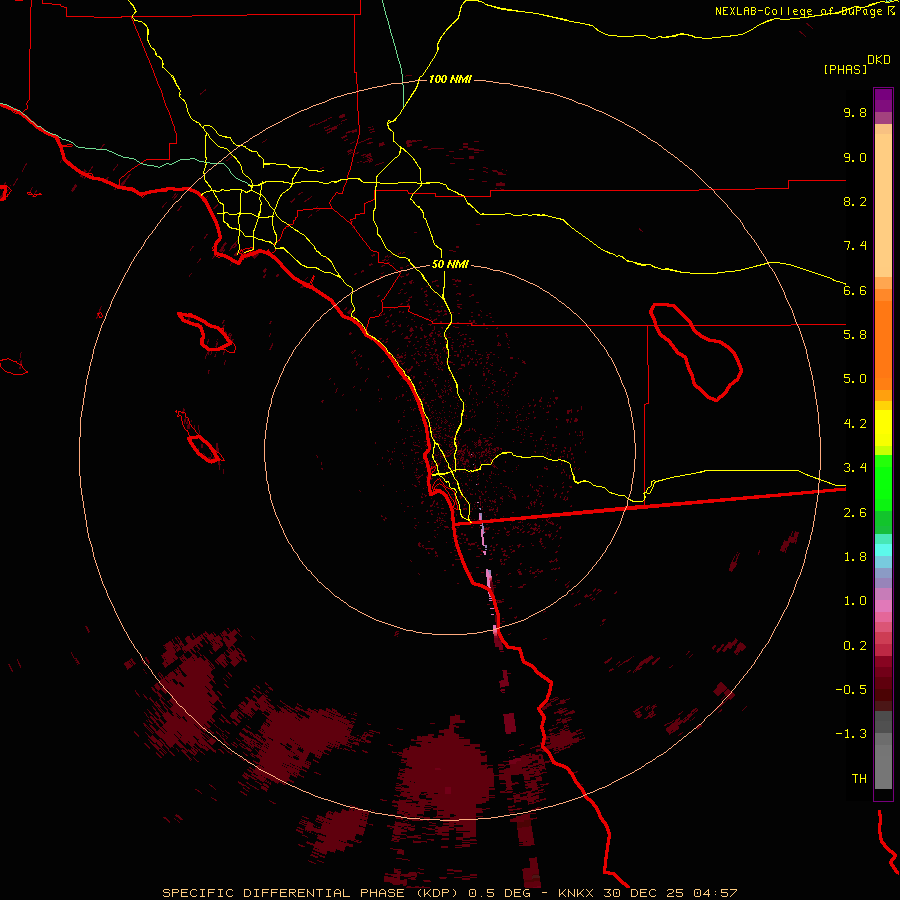The image size is (900, 900).
Task: Click the purple top segment of the color bar
Action: (883, 100)
